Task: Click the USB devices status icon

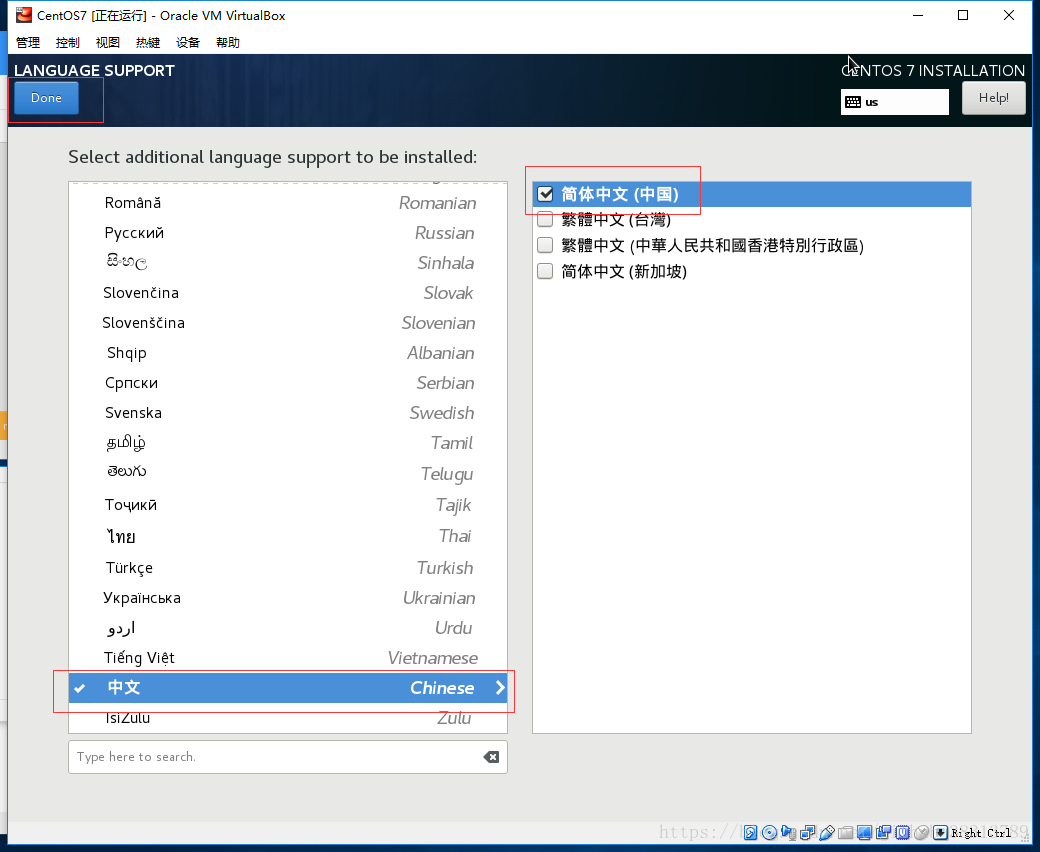Action: coord(827,833)
